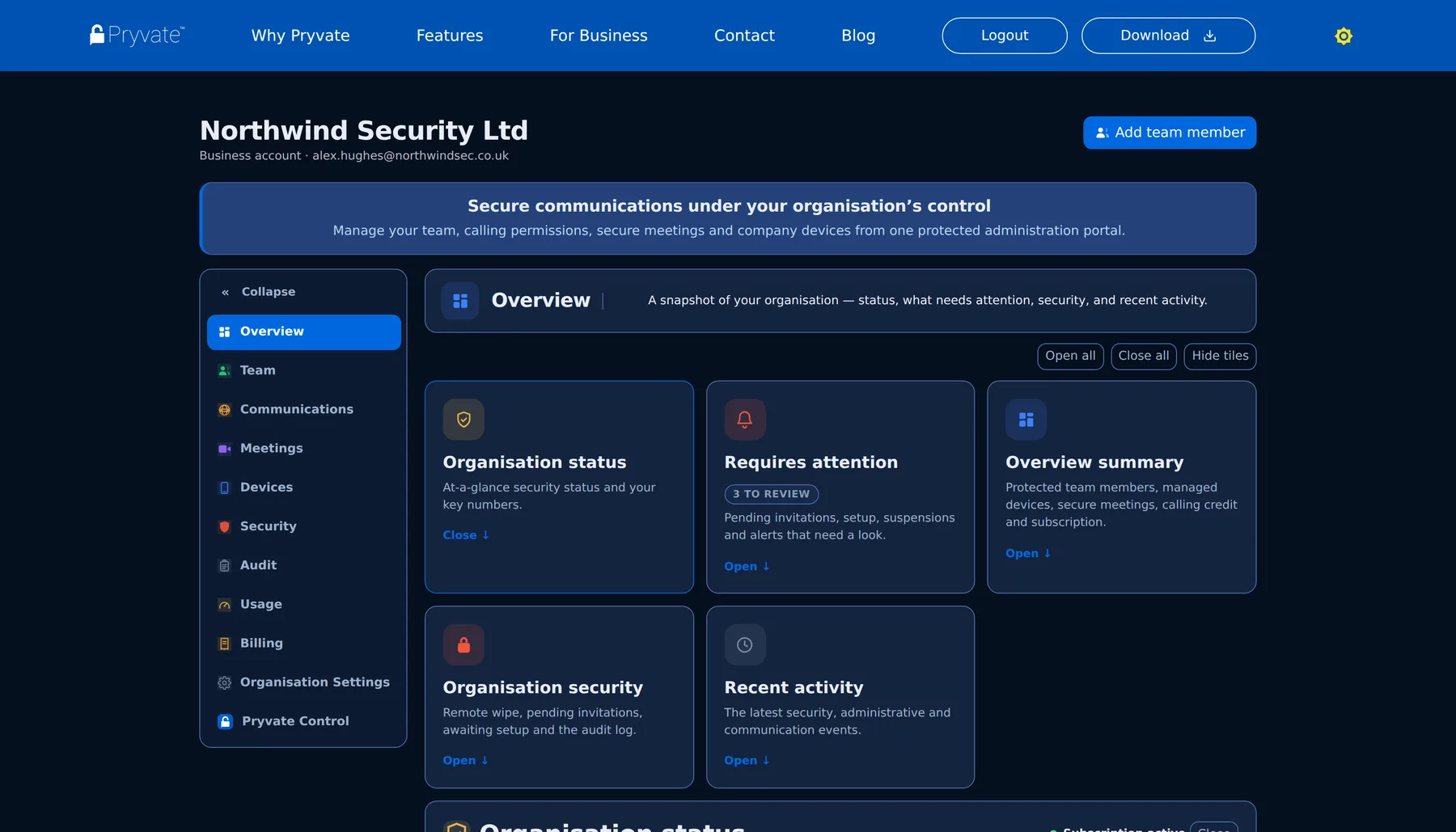Screen dimensions: 1456x832
Task: Log out with the Logout button
Action: click(1005, 36)
